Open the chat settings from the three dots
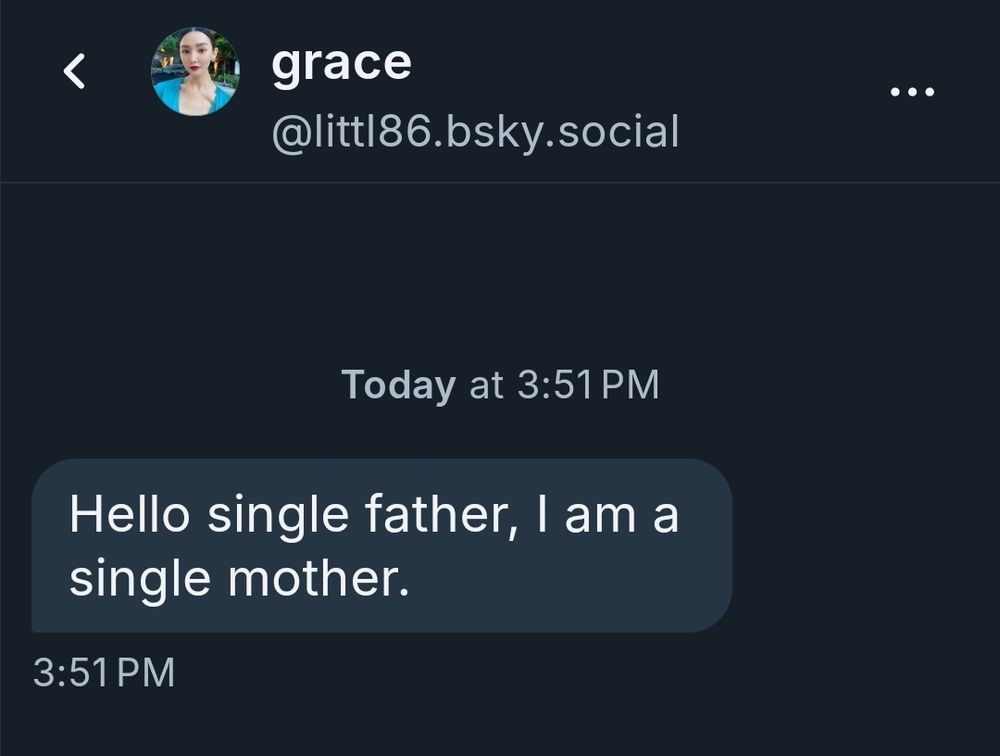This screenshot has width=1000, height=756. click(912, 92)
